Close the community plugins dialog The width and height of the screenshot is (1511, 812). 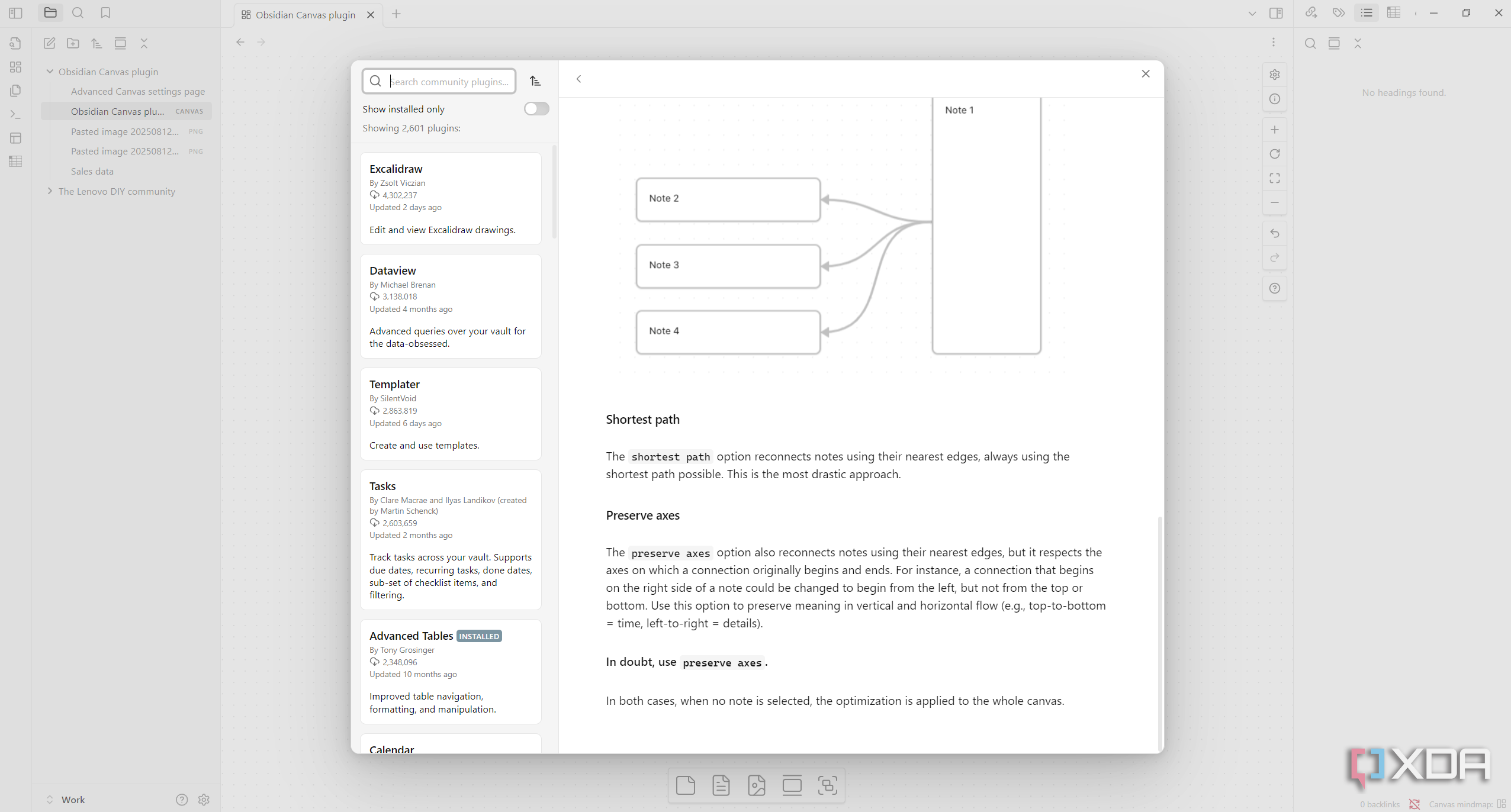1146,73
